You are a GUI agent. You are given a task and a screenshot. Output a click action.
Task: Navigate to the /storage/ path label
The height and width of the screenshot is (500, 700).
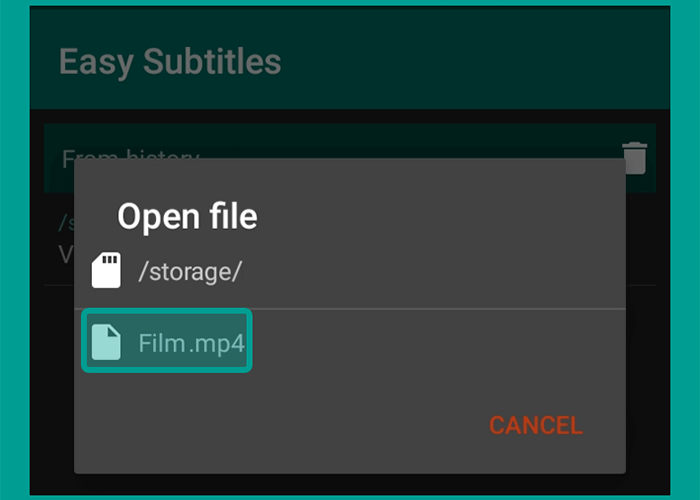(x=190, y=271)
